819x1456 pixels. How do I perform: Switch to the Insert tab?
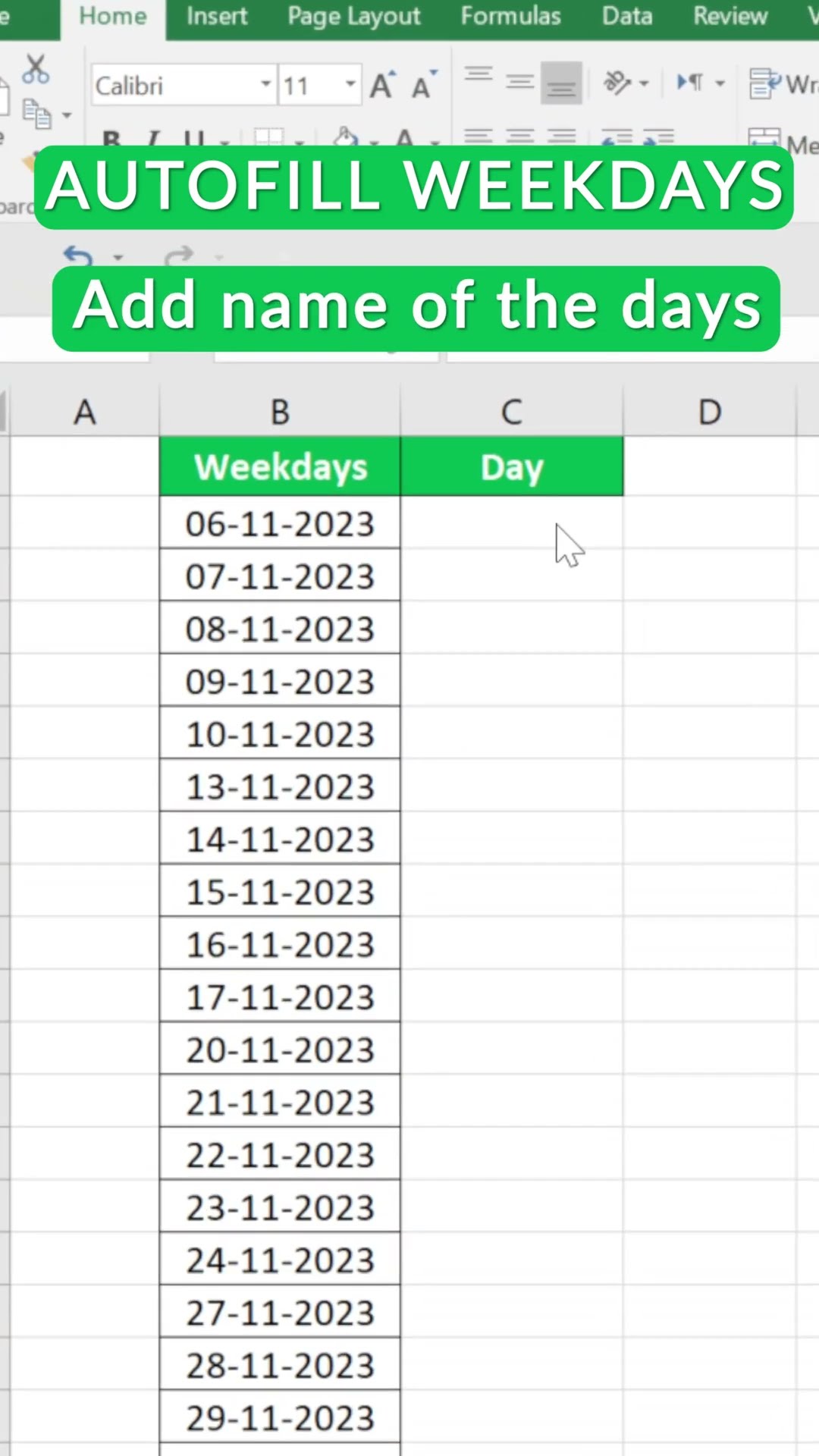click(217, 16)
